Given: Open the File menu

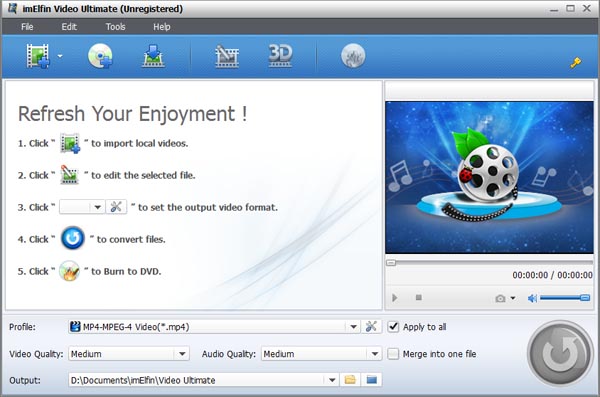Looking at the screenshot, I should click(x=27, y=27).
